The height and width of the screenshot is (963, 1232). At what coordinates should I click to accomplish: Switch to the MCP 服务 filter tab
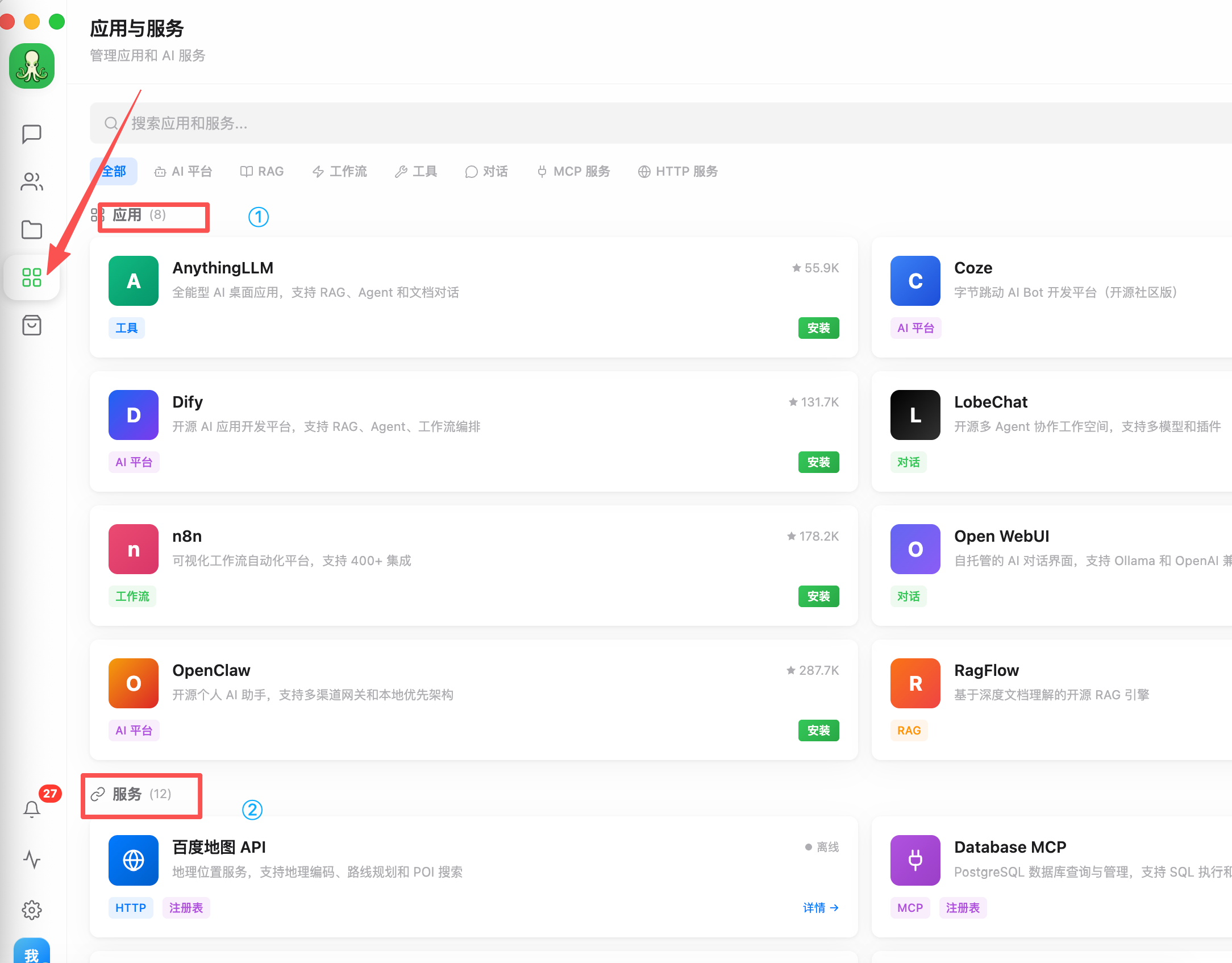pyautogui.click(x=573, y=171)
